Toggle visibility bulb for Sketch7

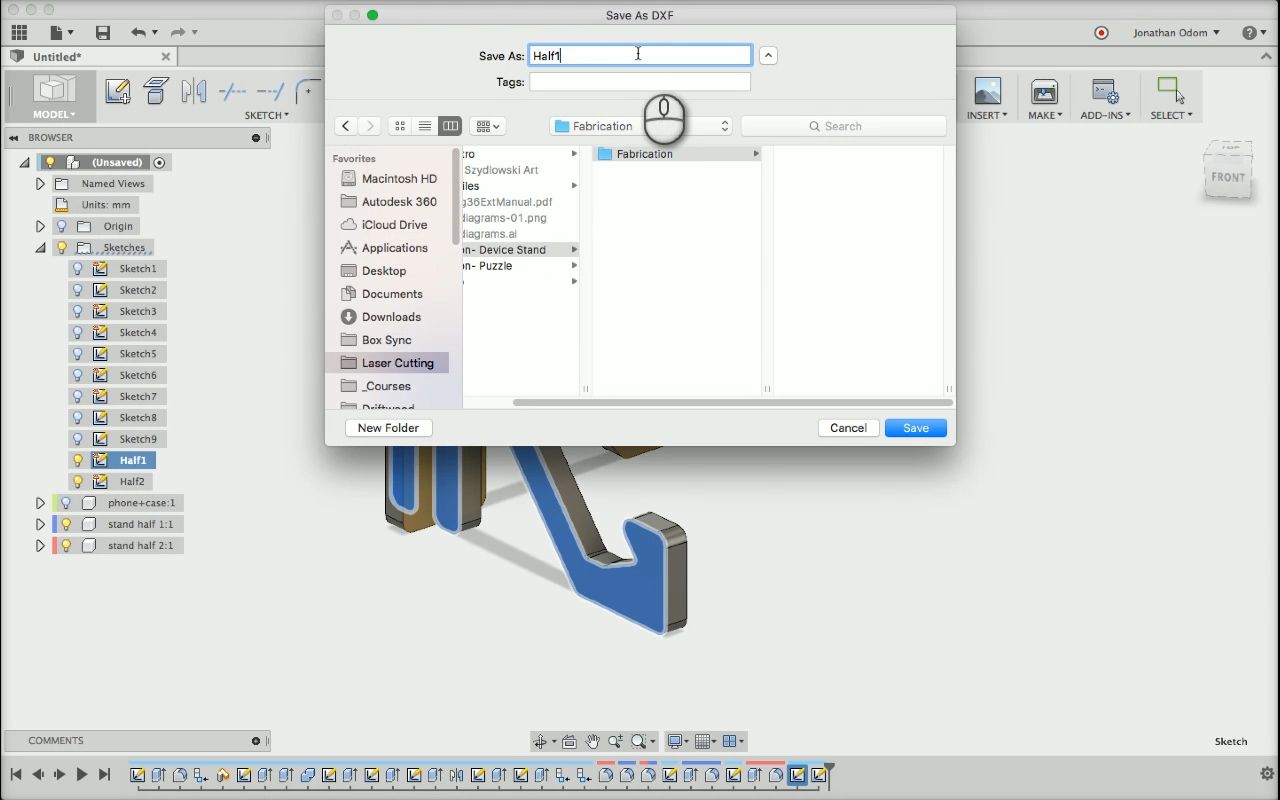78,396
